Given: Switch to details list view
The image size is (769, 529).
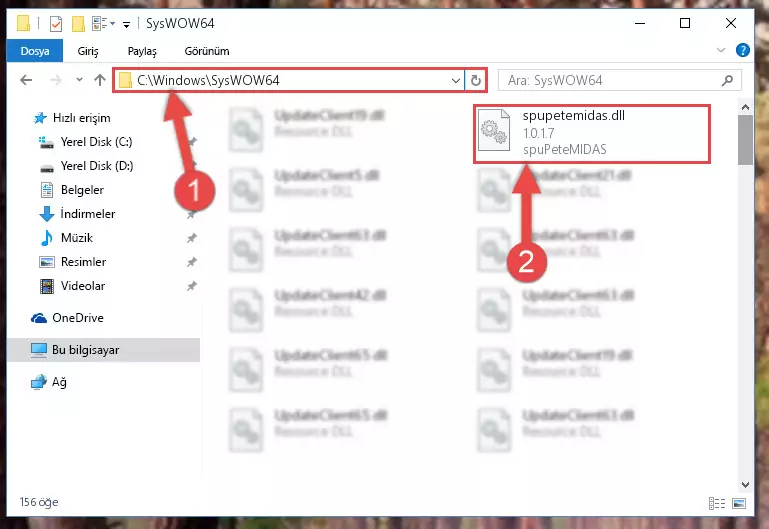Looking at the screenshot, I should click(x=717, y=503).
